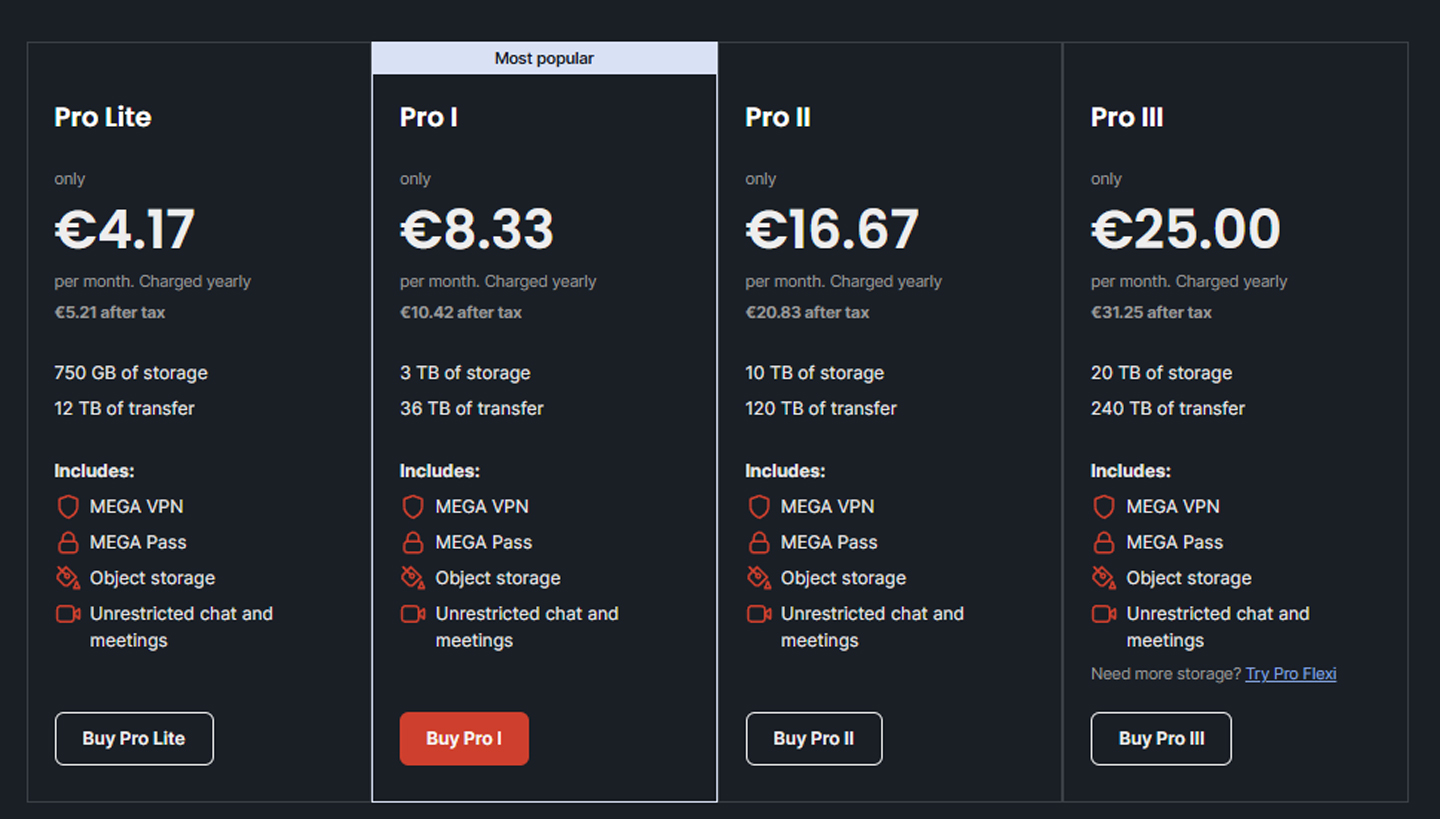Click the chat and meetings icon in Pro I
The image size is (1440, 819).
pos(413,614)
